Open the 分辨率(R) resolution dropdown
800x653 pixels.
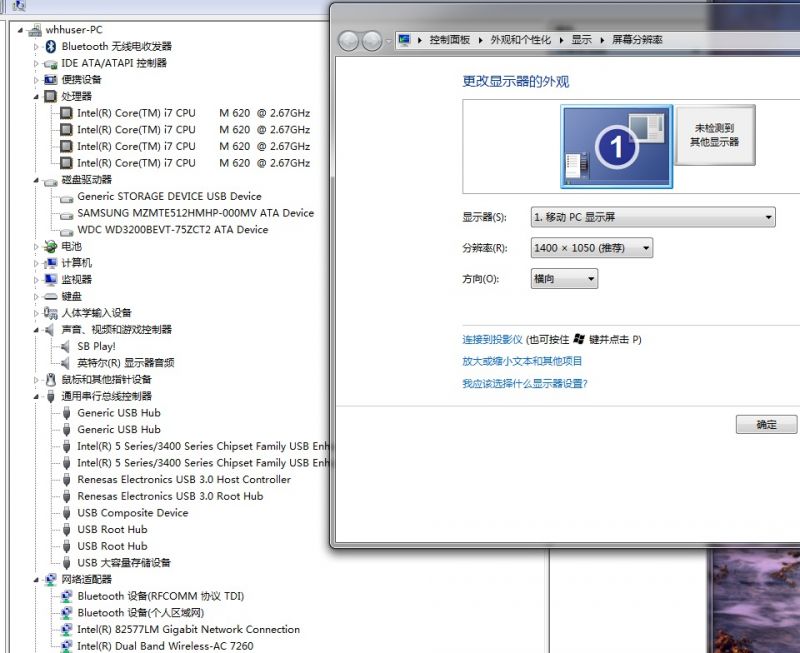[x=592, y=248]
